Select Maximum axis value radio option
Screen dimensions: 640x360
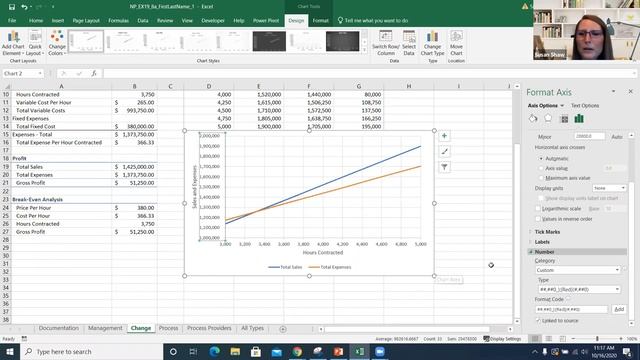click(x=542, y=178)
